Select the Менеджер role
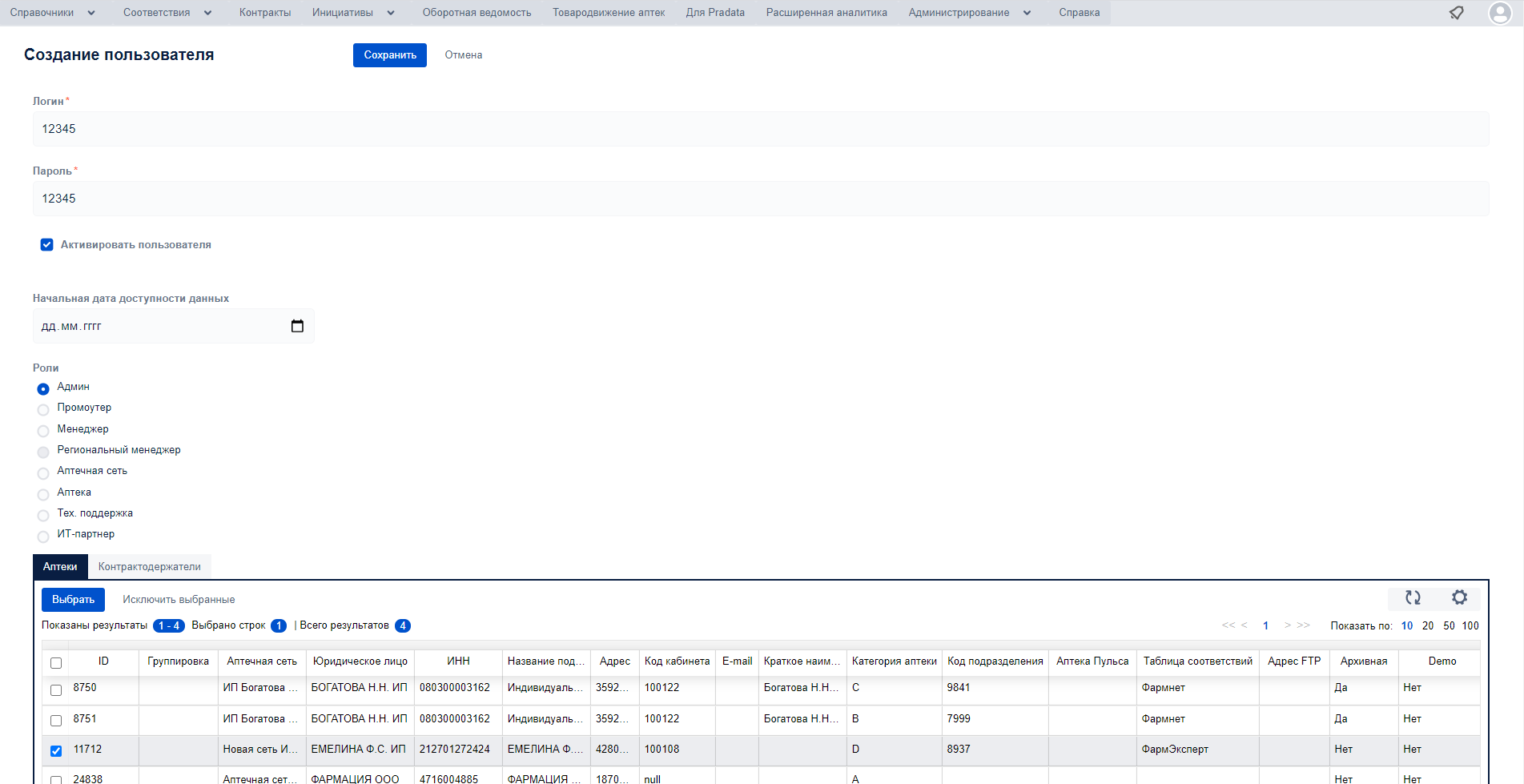1524x784 pixels. point(43,431)
